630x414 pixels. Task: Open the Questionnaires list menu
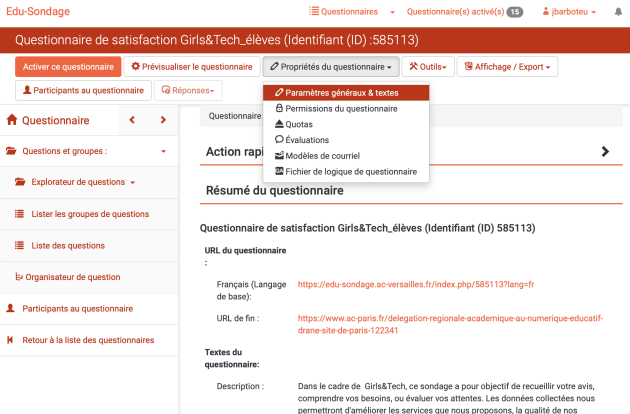344,12
